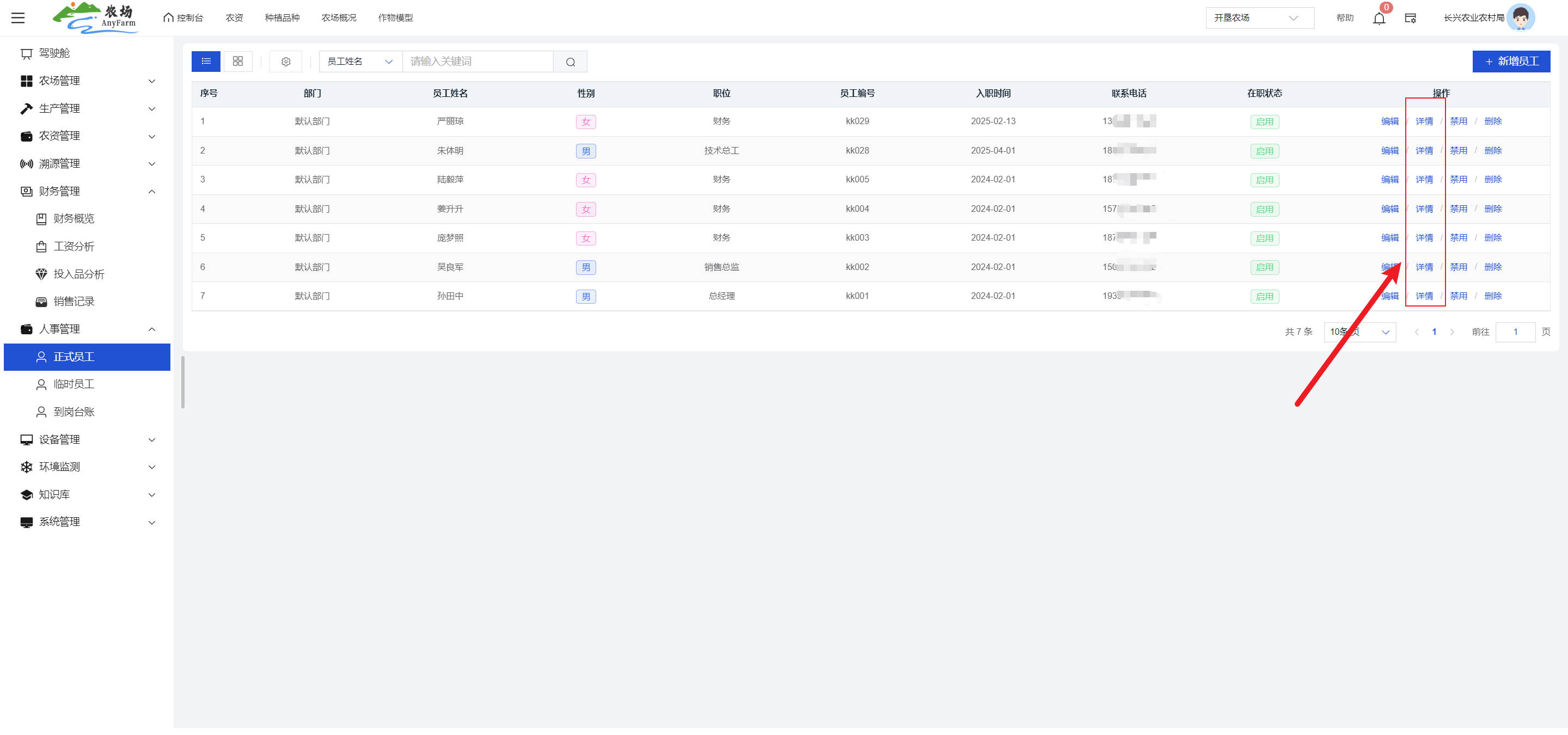Click the hamburger menu collapse icon
The width and height of the screenshot is (1568, 735).
pos(19,17)
